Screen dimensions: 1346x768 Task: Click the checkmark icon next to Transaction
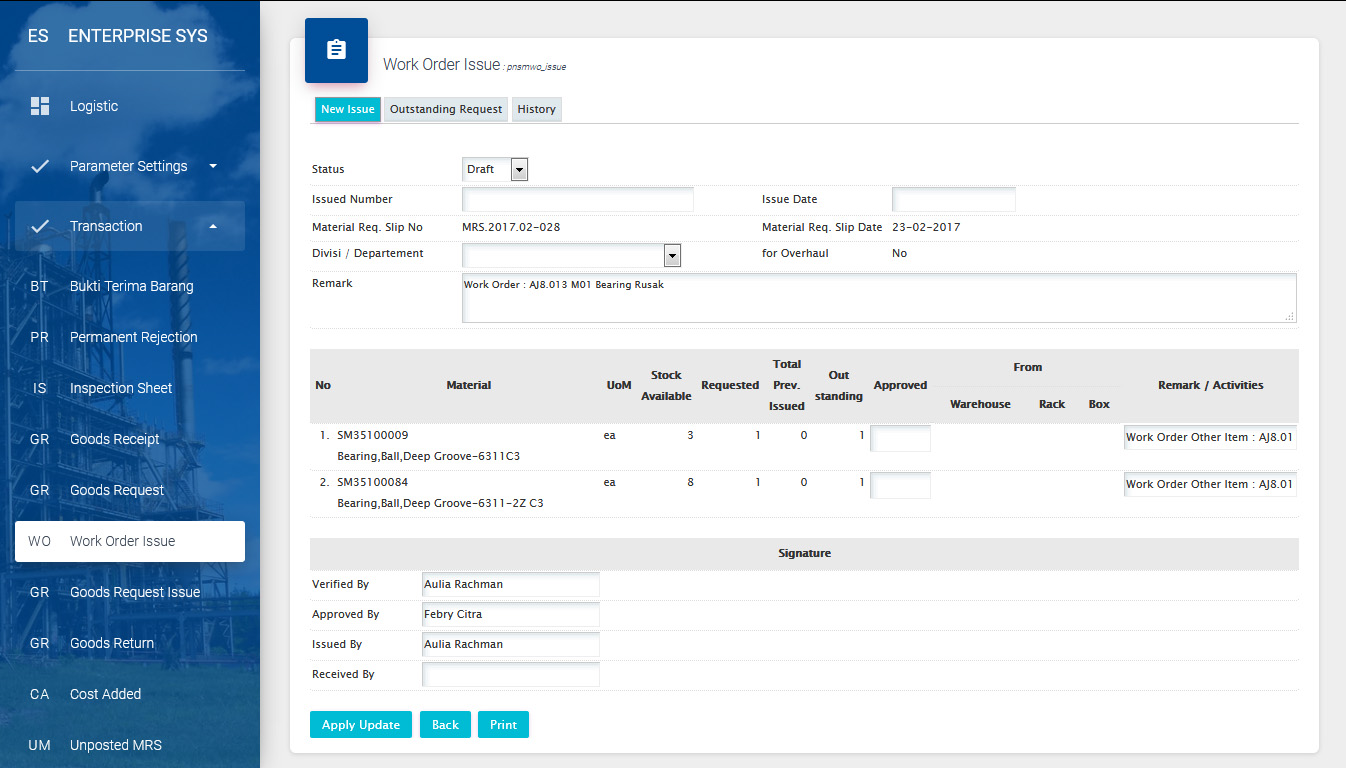[x=40, y=226]
